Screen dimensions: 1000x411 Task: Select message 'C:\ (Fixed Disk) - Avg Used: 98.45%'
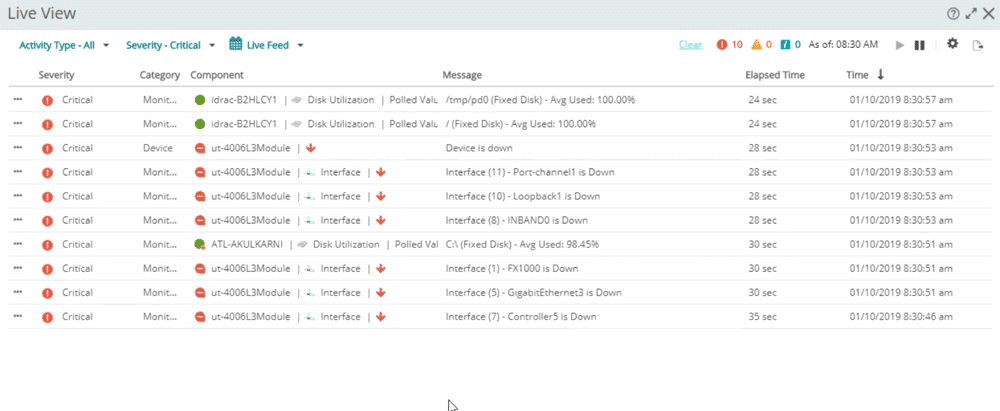coord(522,244)
